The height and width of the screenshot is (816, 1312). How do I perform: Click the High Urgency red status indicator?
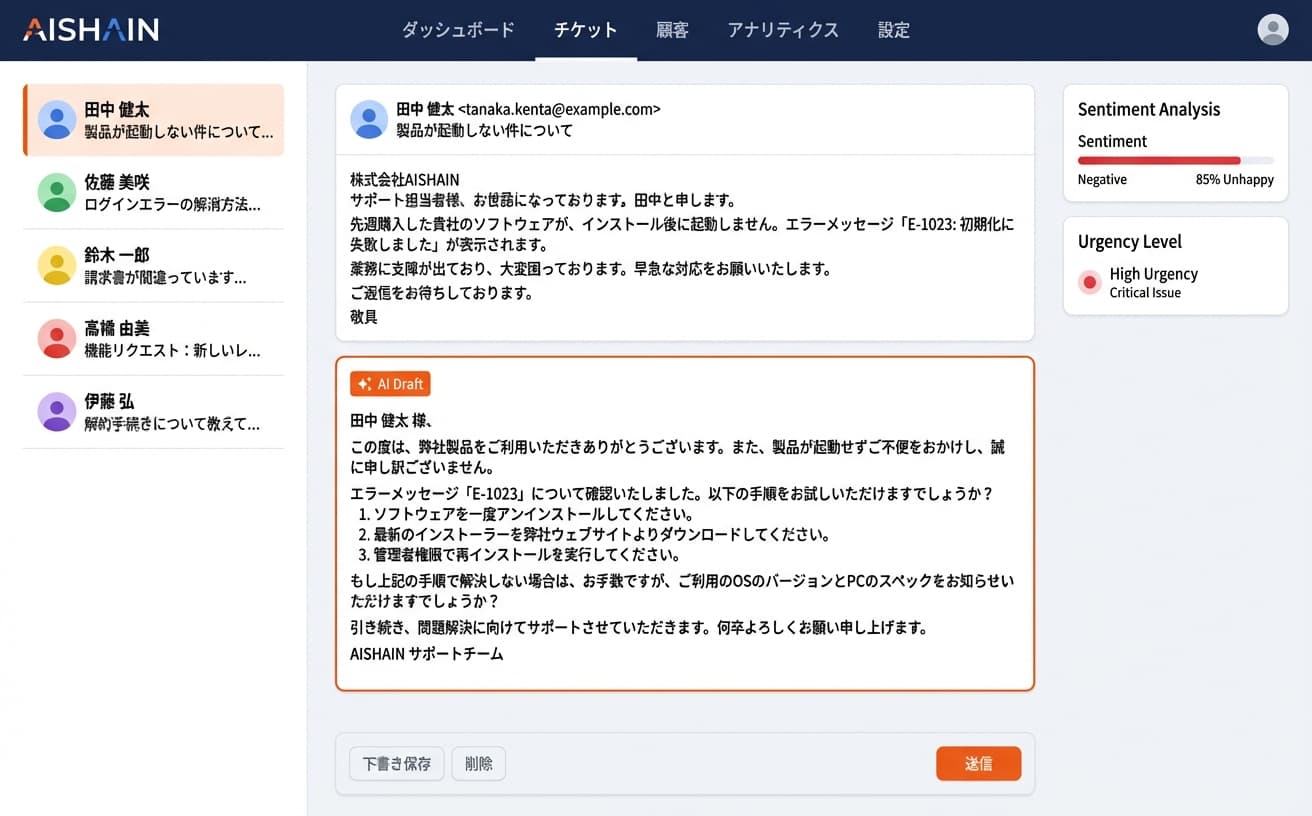1090,282
